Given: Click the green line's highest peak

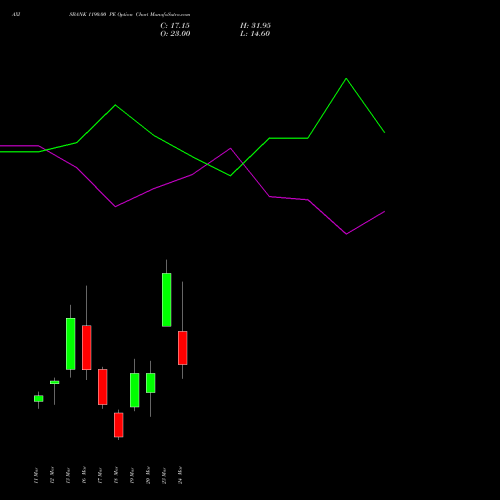Looking at the screenshot, I should click(x=346, y=79).
